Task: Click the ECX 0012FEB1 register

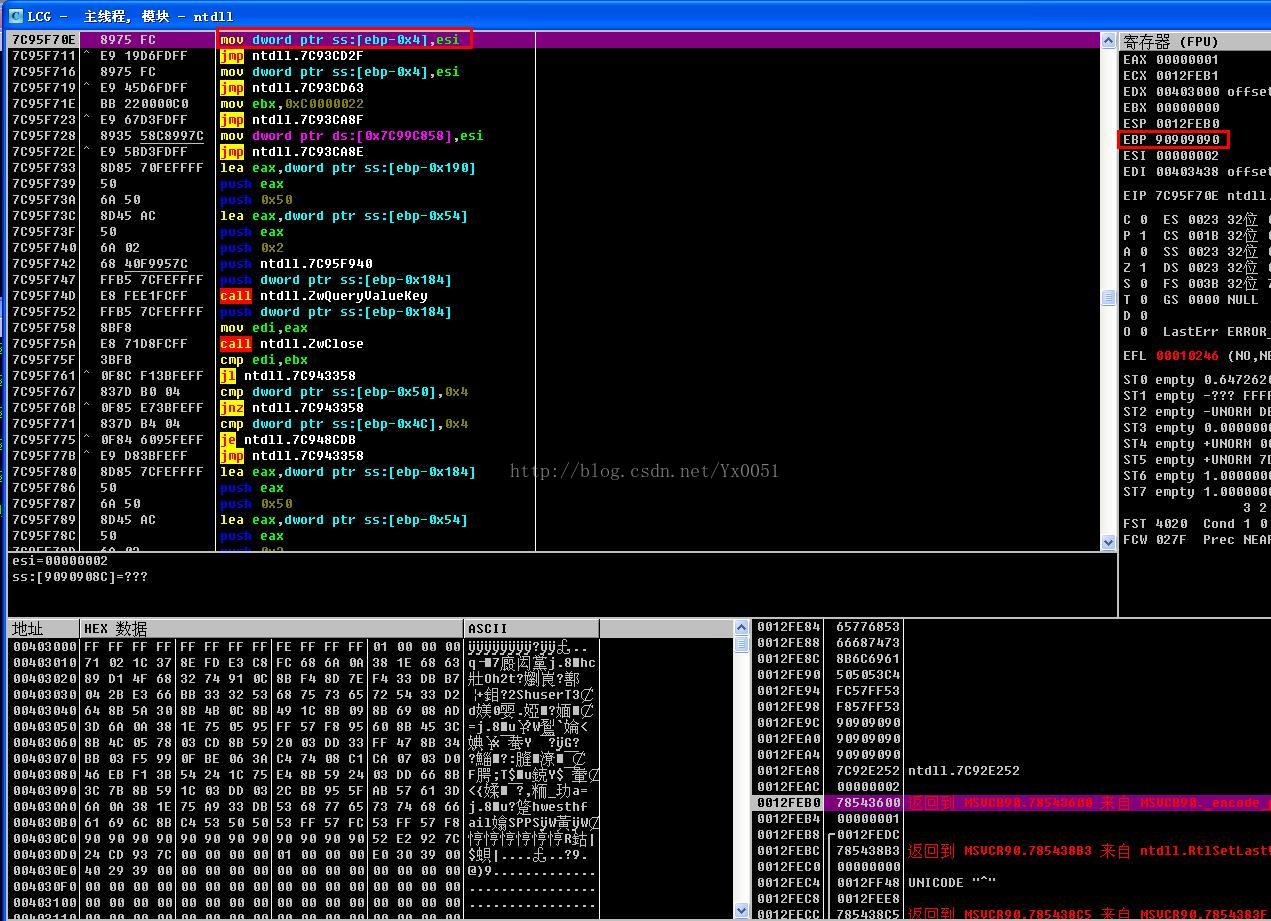Action: click(1171, 75)
